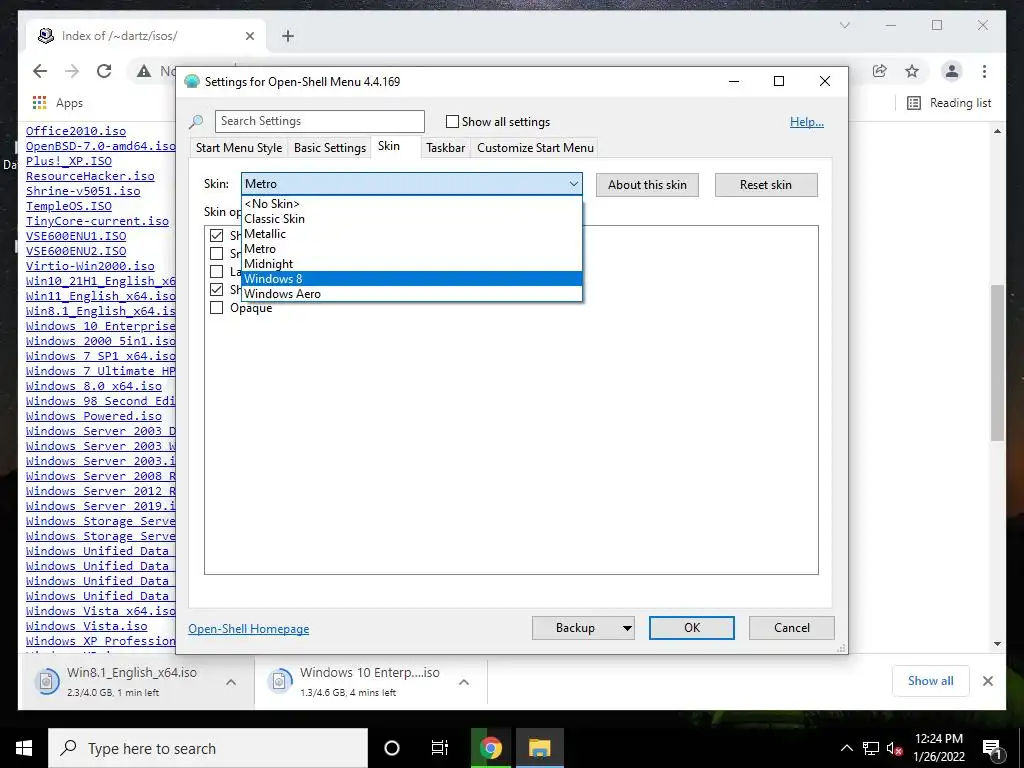Click the Windows taskbar search box

[208, 748]
